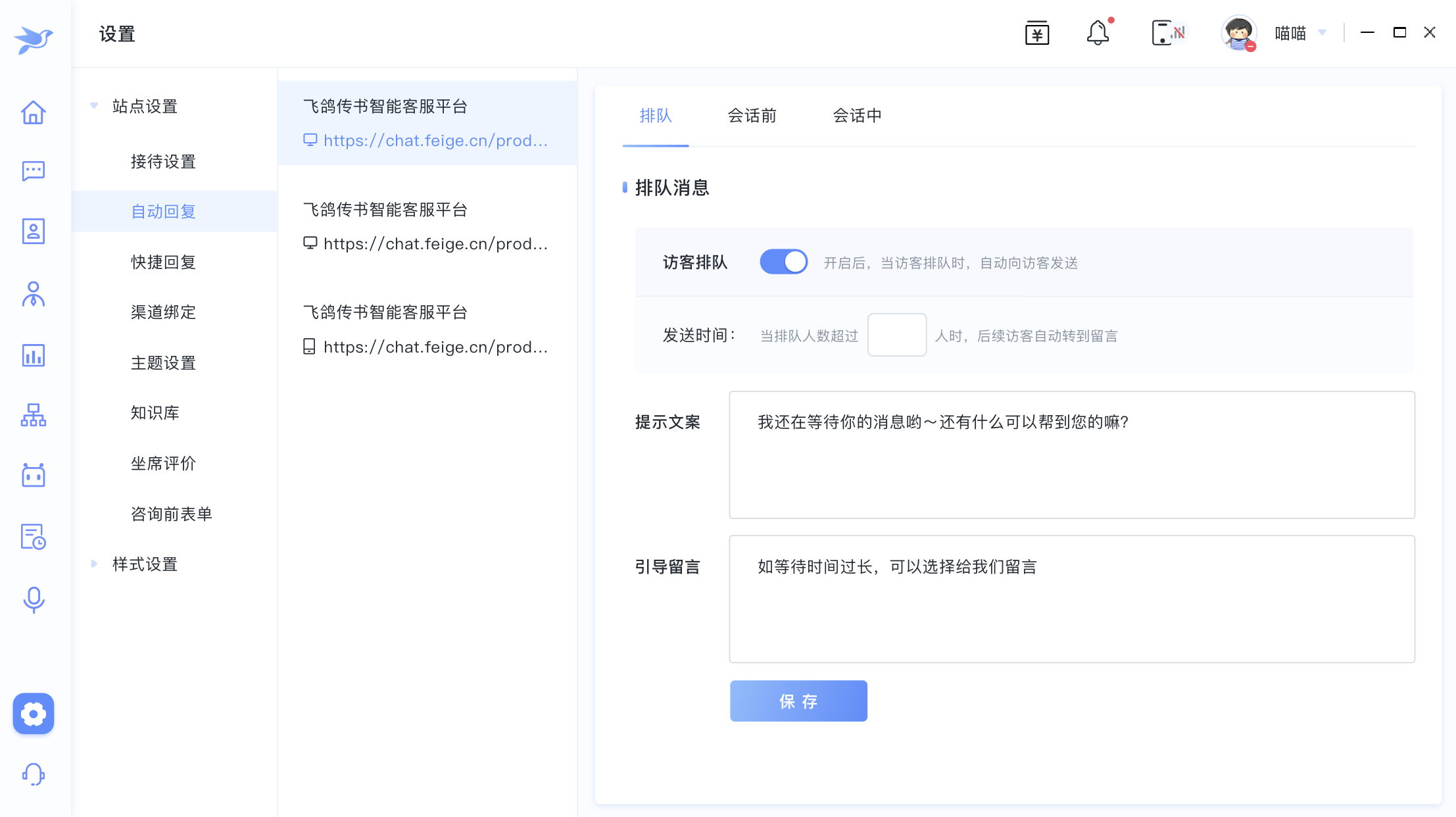Open the 喵喵 user dropdown arrow
This screenshot has height=817, width=1456.
(x=1323, y=33)
